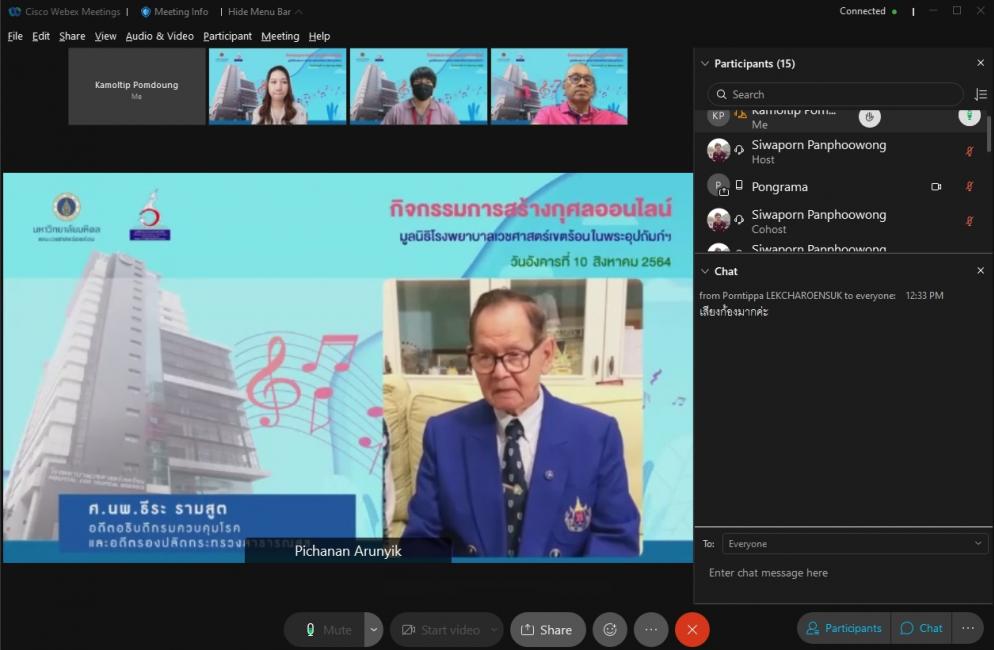Viewport: 994px width, 650px height.
Task: Click the 12:33 PM chat timestamp
Action: pyautogui.click(x=924, y=296)
